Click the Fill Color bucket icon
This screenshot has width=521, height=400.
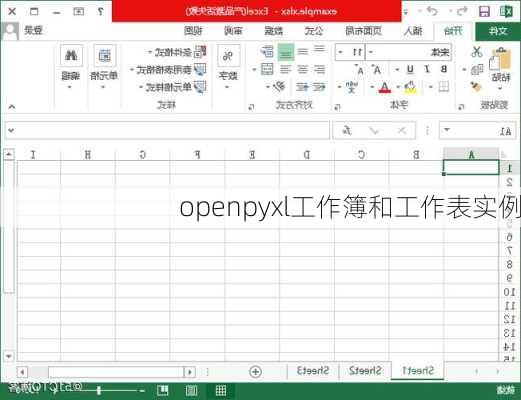tap(410, 87)
